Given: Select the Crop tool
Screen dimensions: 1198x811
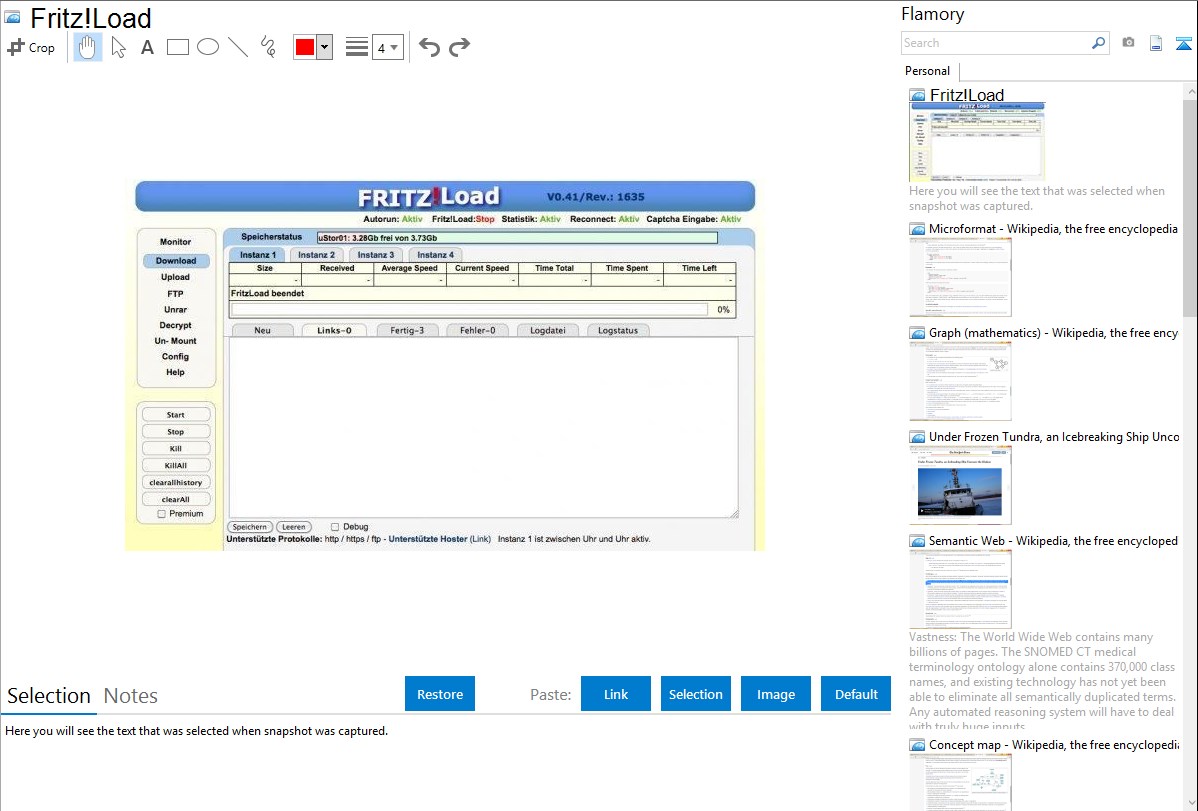Looking at the screenshot, I should click(x=31, y=47).
